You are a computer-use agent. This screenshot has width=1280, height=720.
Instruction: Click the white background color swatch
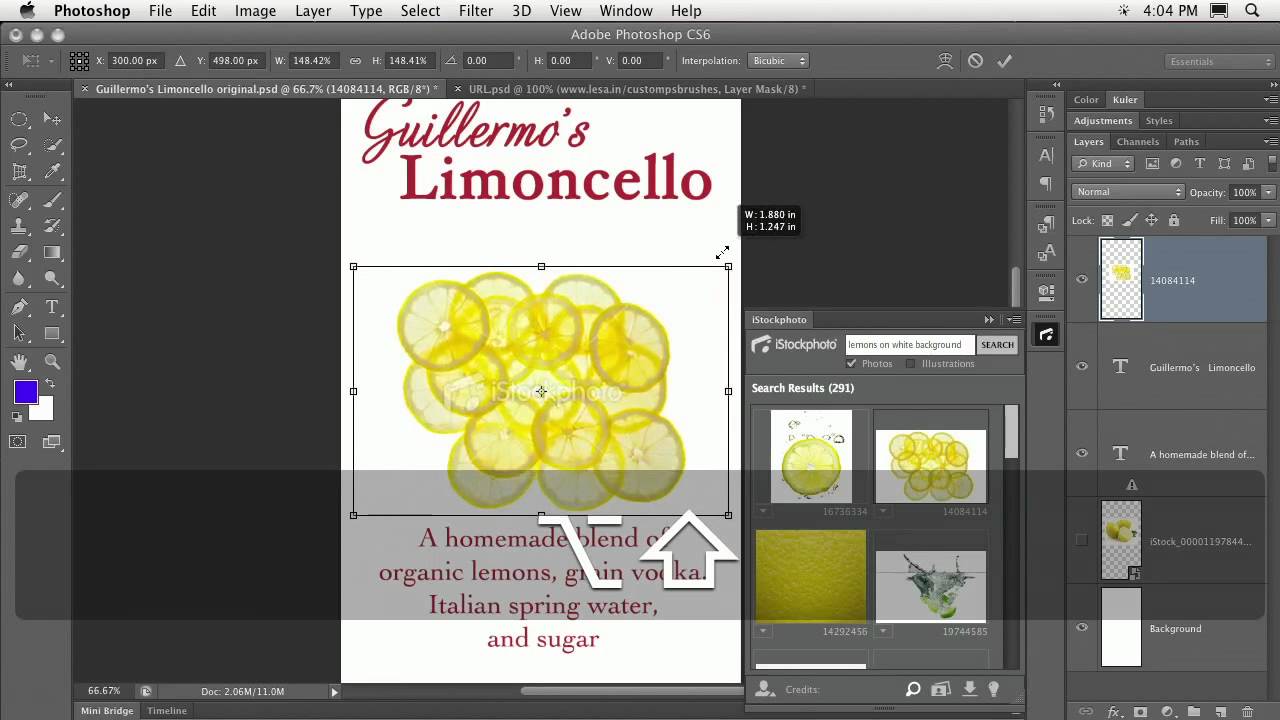tap(44, 411)
